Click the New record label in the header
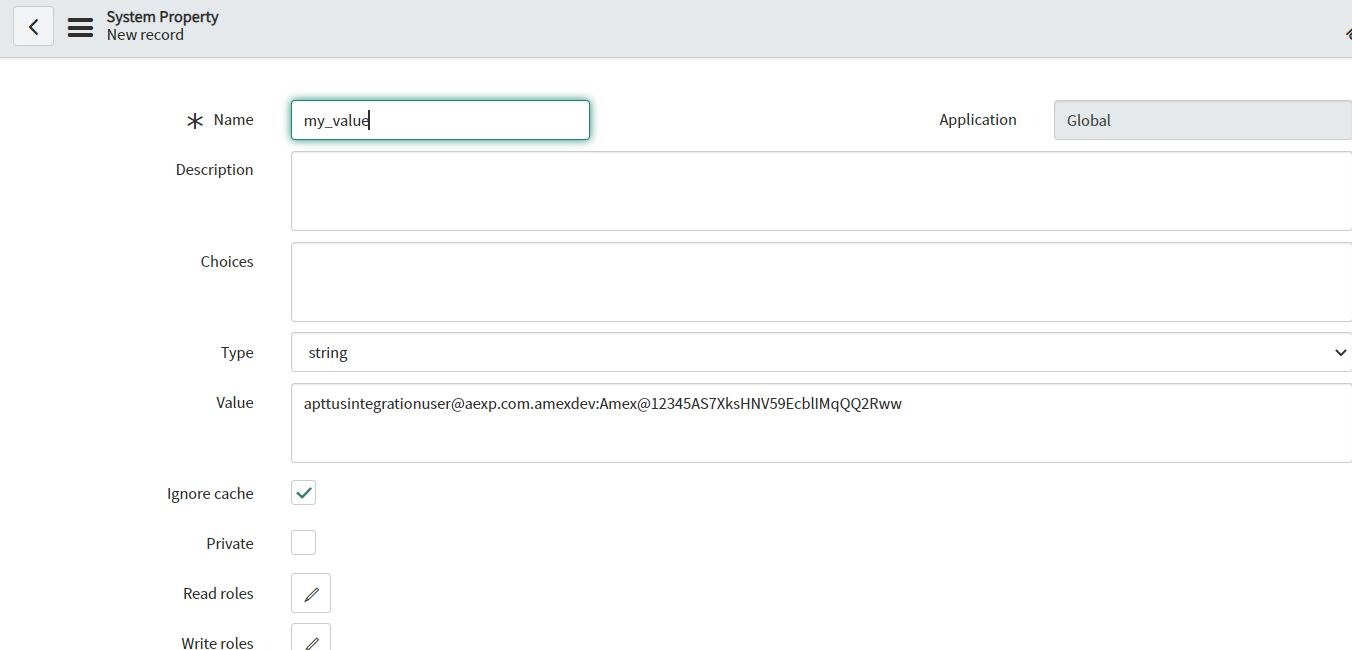The height and width of the screenshot is (650, 1352). 145,34
